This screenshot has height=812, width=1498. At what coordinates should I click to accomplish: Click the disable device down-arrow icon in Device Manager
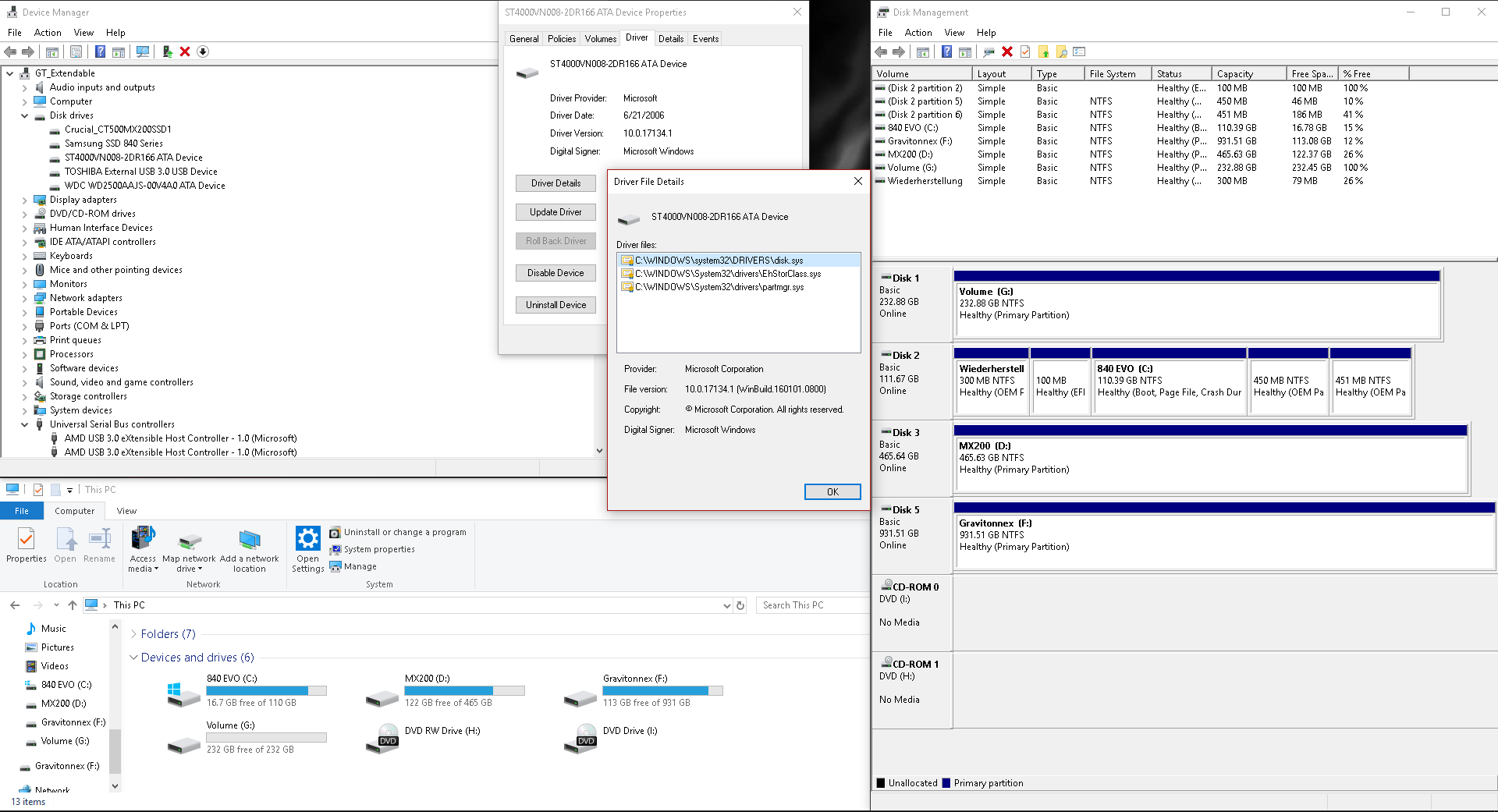[203, 51]
